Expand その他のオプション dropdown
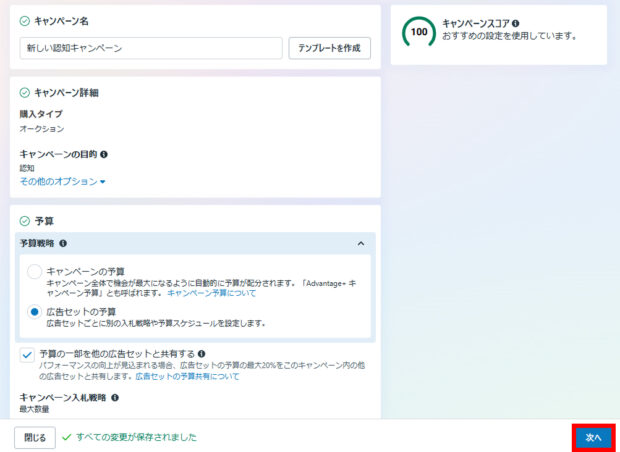This screenshot has height=452, width=620. (x=62, y=182)
